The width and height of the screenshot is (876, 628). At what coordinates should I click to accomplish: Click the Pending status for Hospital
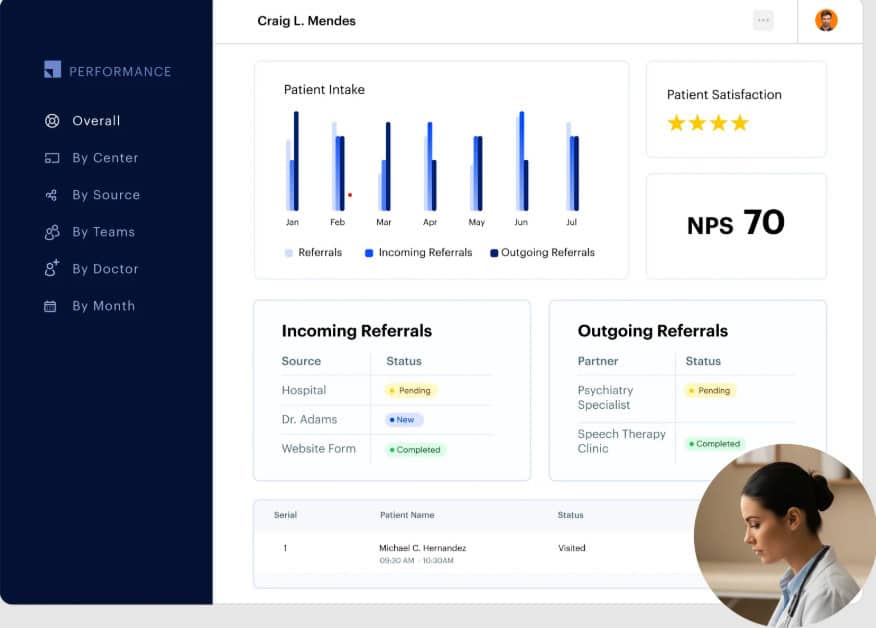pyautogui.click(x=411, y=391)
